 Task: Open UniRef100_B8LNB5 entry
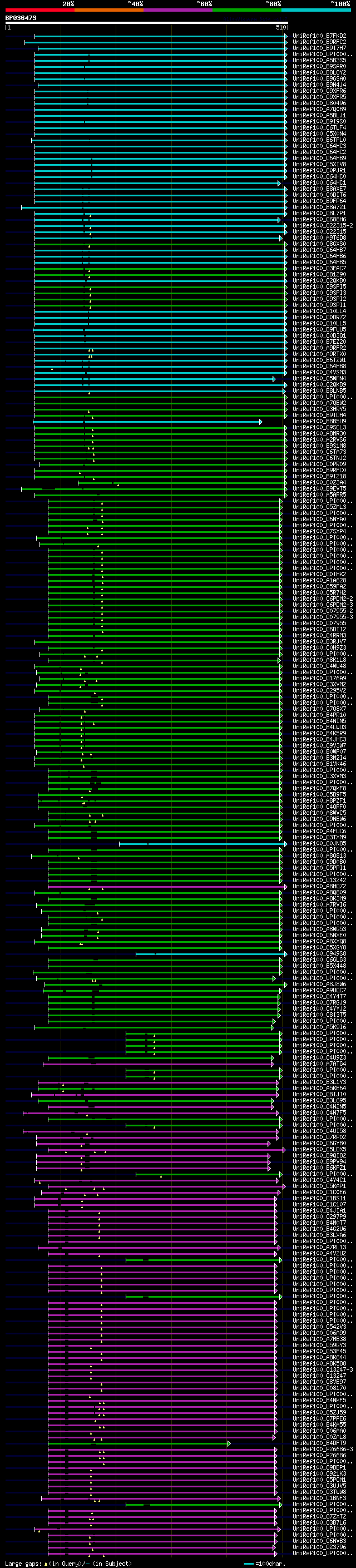pos(319,391)
